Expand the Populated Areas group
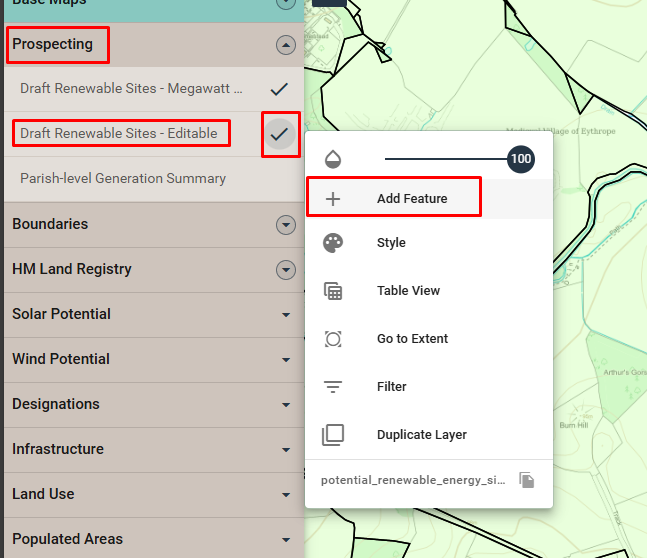This screenshot has width=647, height=558. click(286, 540)
